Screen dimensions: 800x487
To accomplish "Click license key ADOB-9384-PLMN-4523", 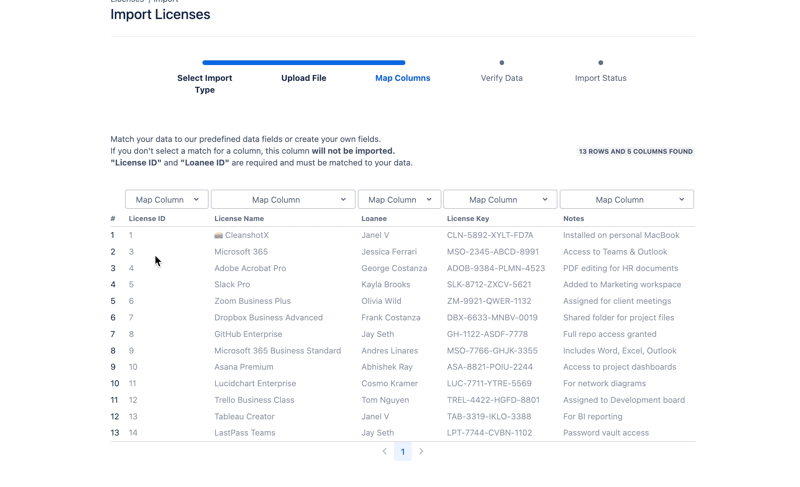I will click(496, 268).
